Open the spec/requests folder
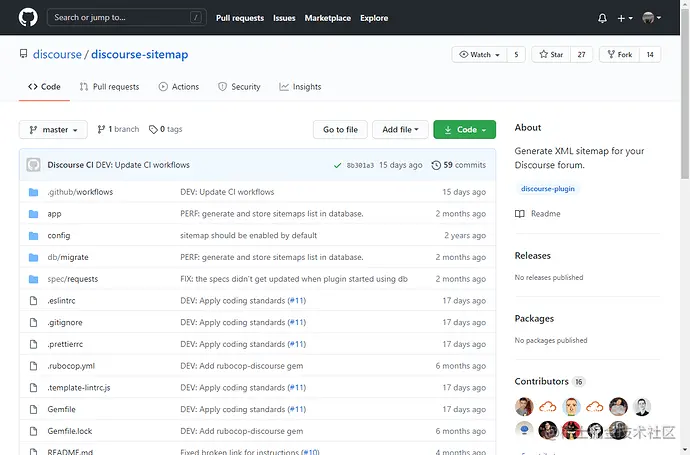Image resolution: width=690 pixels, height=455 pixels. 73,279
